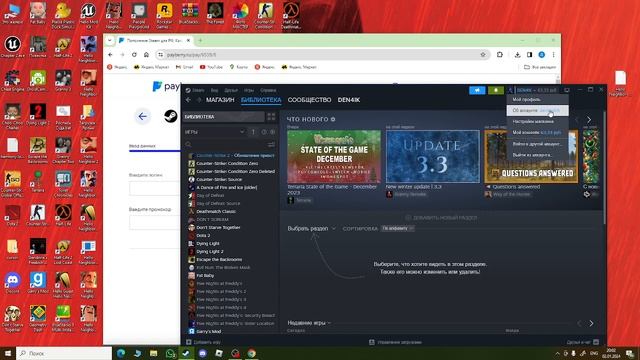
Task: Open the Steam announcements megaphone button
Action: click(x=477, y=90)
